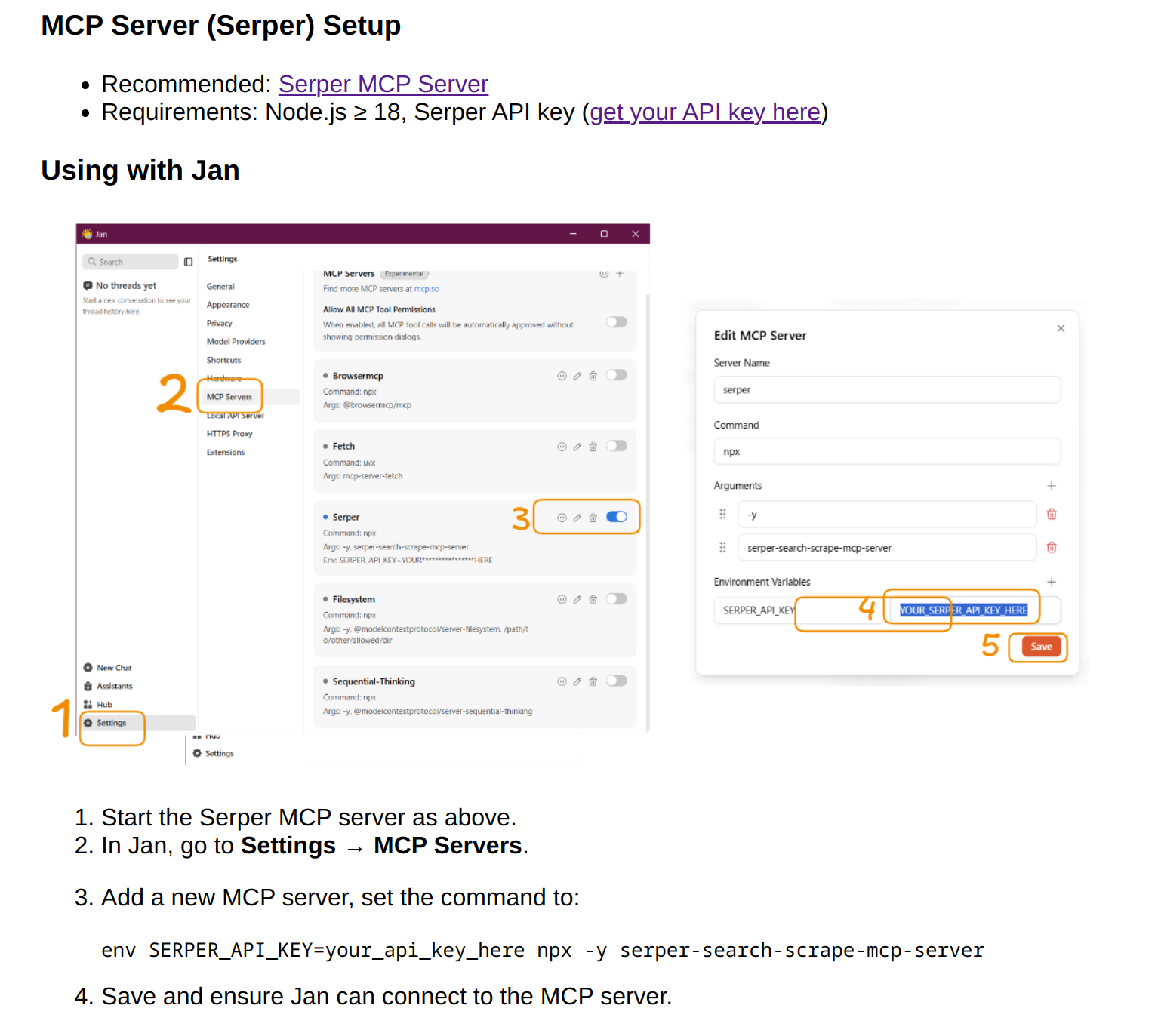This screenshot has width=1158, height=1036.
Task: Add an environment variable with plus icon
Action: click(1052, 582)
